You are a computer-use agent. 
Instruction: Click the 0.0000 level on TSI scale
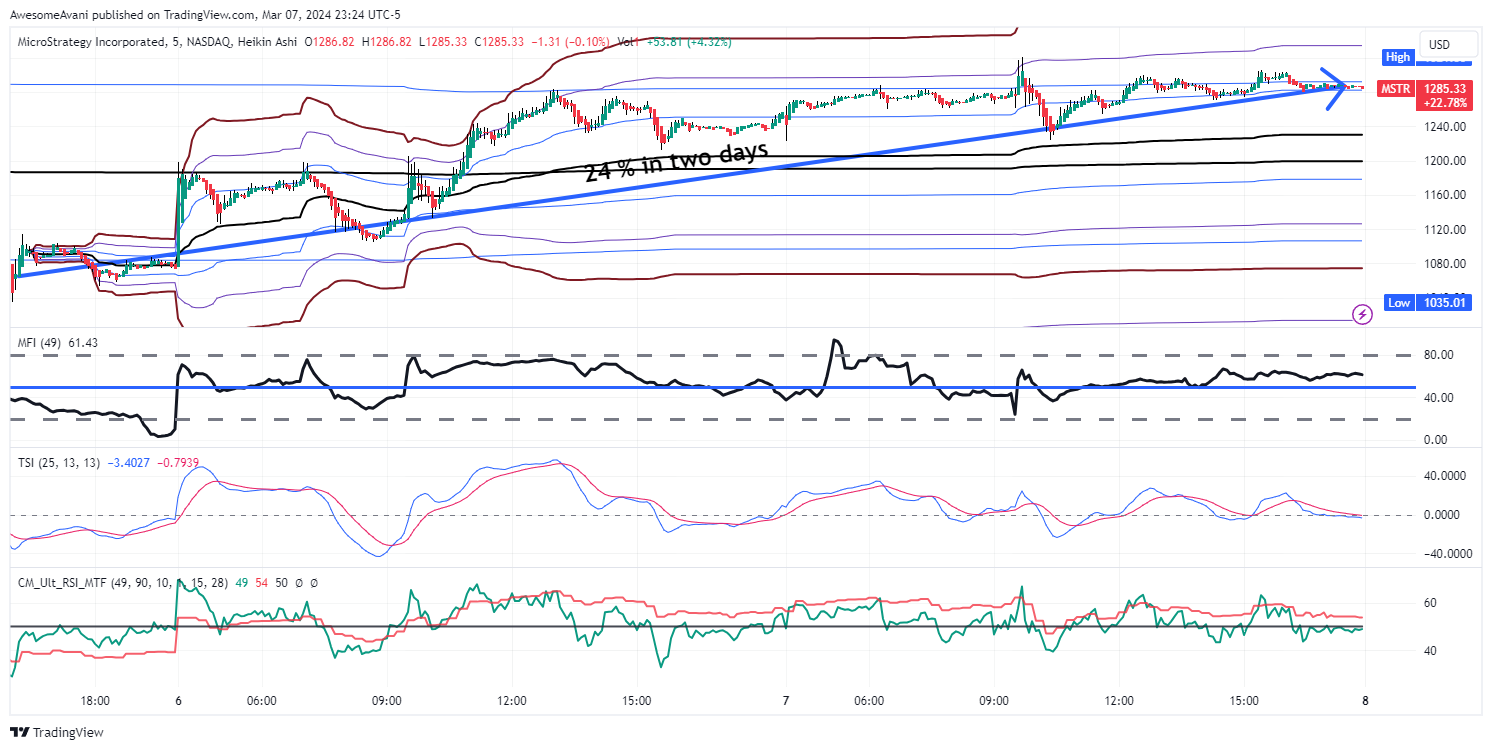tap(1440, 515)
